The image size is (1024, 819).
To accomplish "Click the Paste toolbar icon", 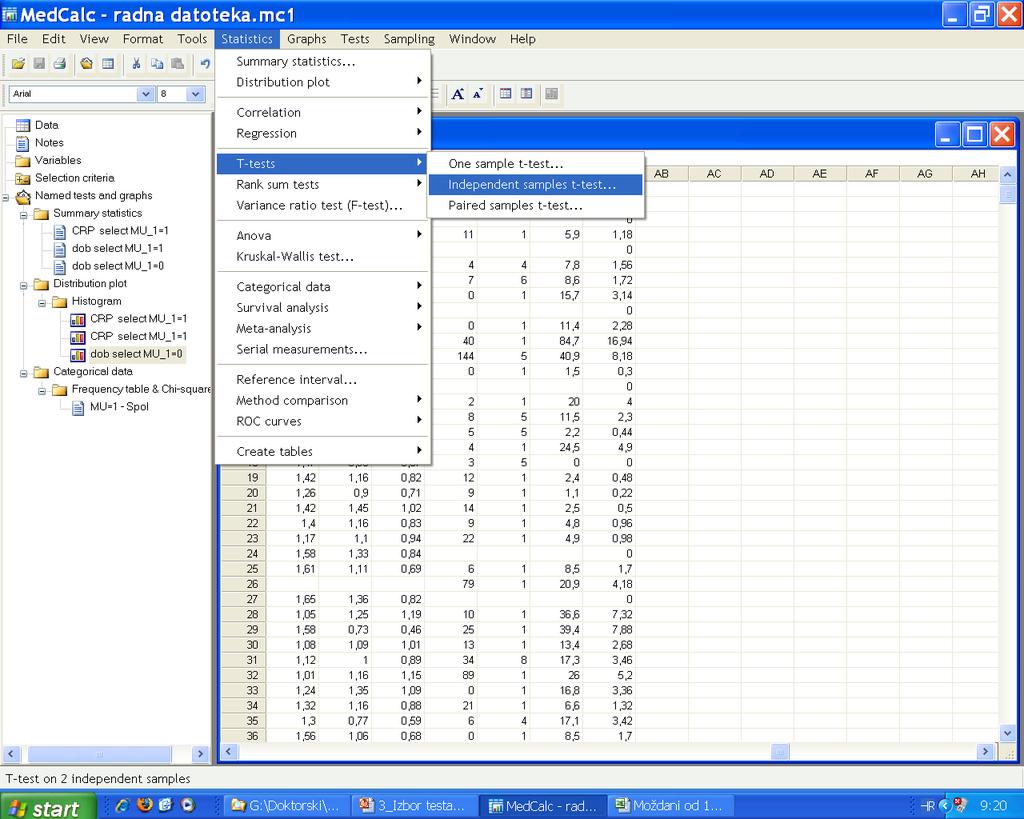I will pyautogui.click(x=177, y=64).
